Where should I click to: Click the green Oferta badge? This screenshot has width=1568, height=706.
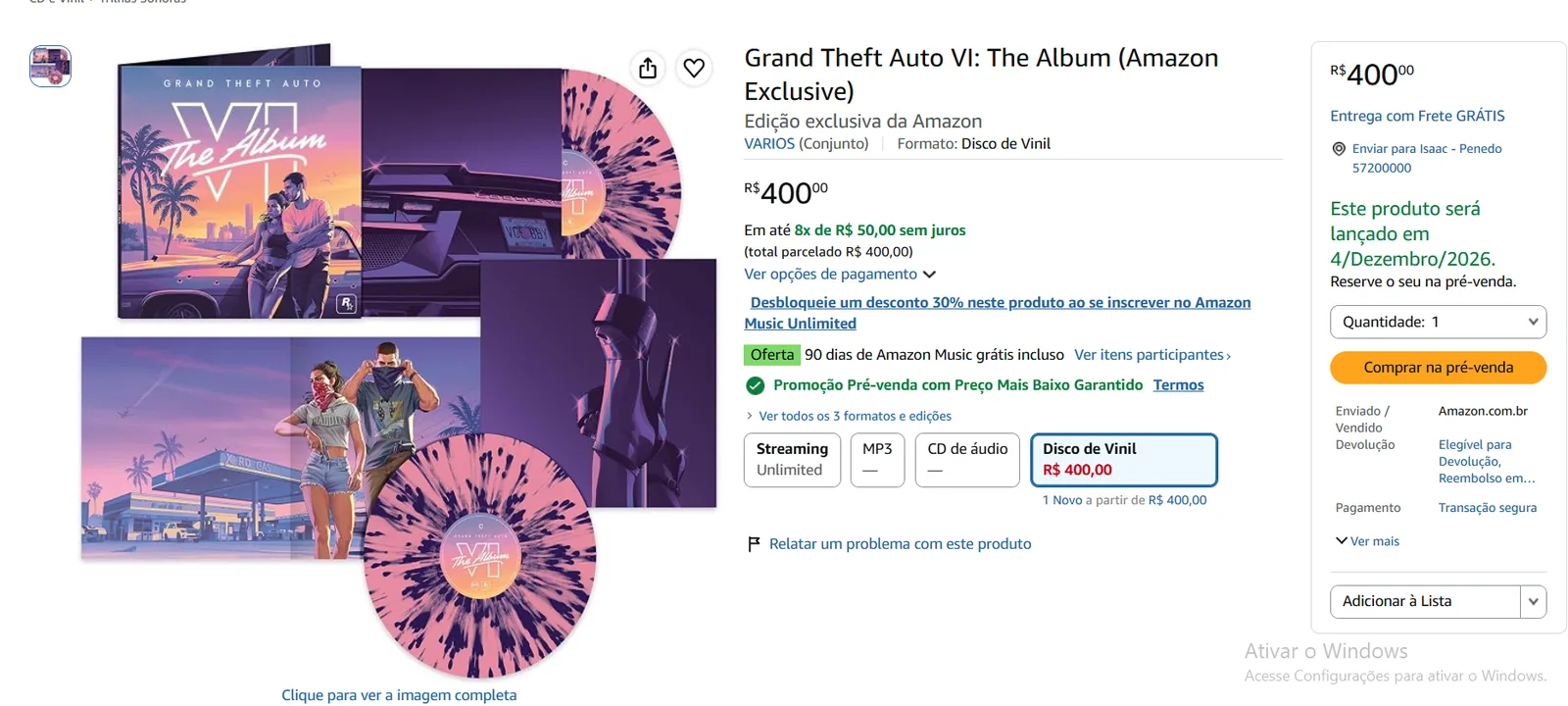tap(772, 355)
